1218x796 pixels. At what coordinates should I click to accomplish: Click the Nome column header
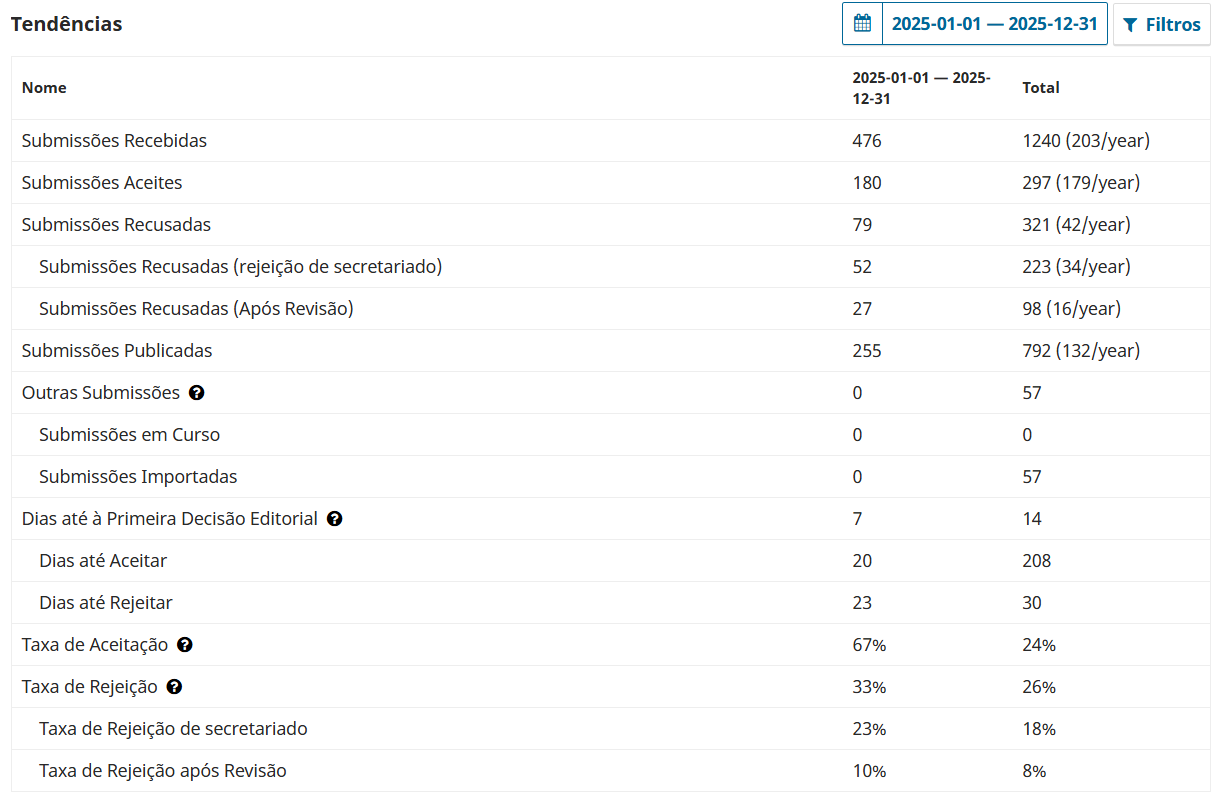pos(44,88)
